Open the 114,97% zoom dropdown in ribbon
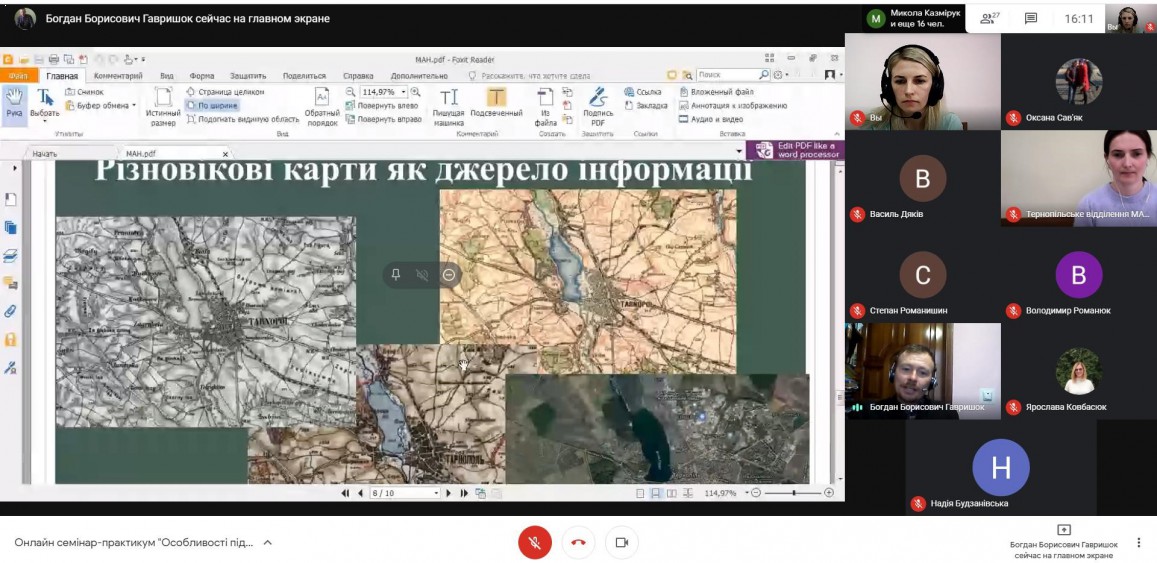The width and height of the screenshot is (1157, 563). pos(403,92)
